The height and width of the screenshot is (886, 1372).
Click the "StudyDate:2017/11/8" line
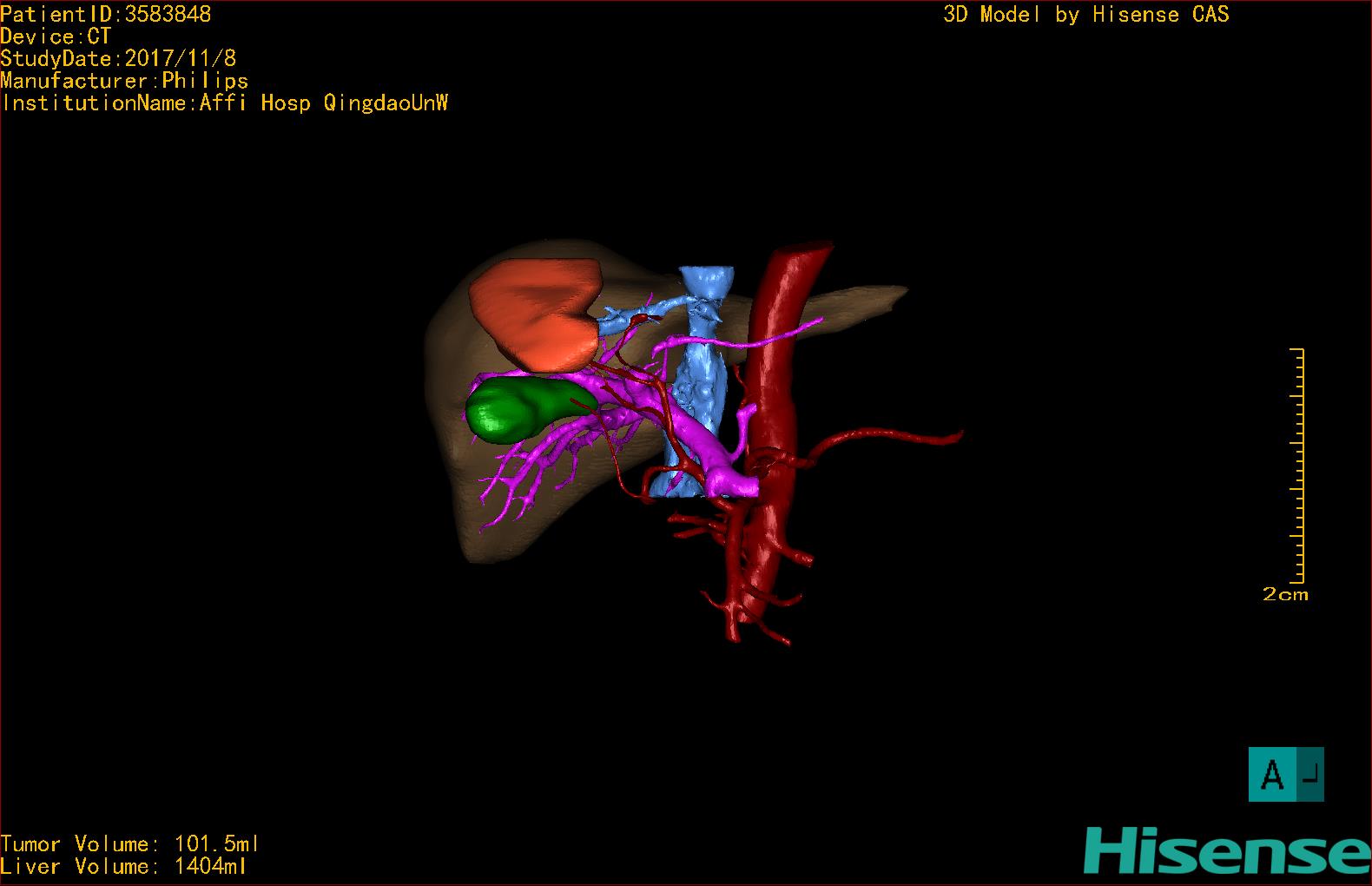click(118, 58)
